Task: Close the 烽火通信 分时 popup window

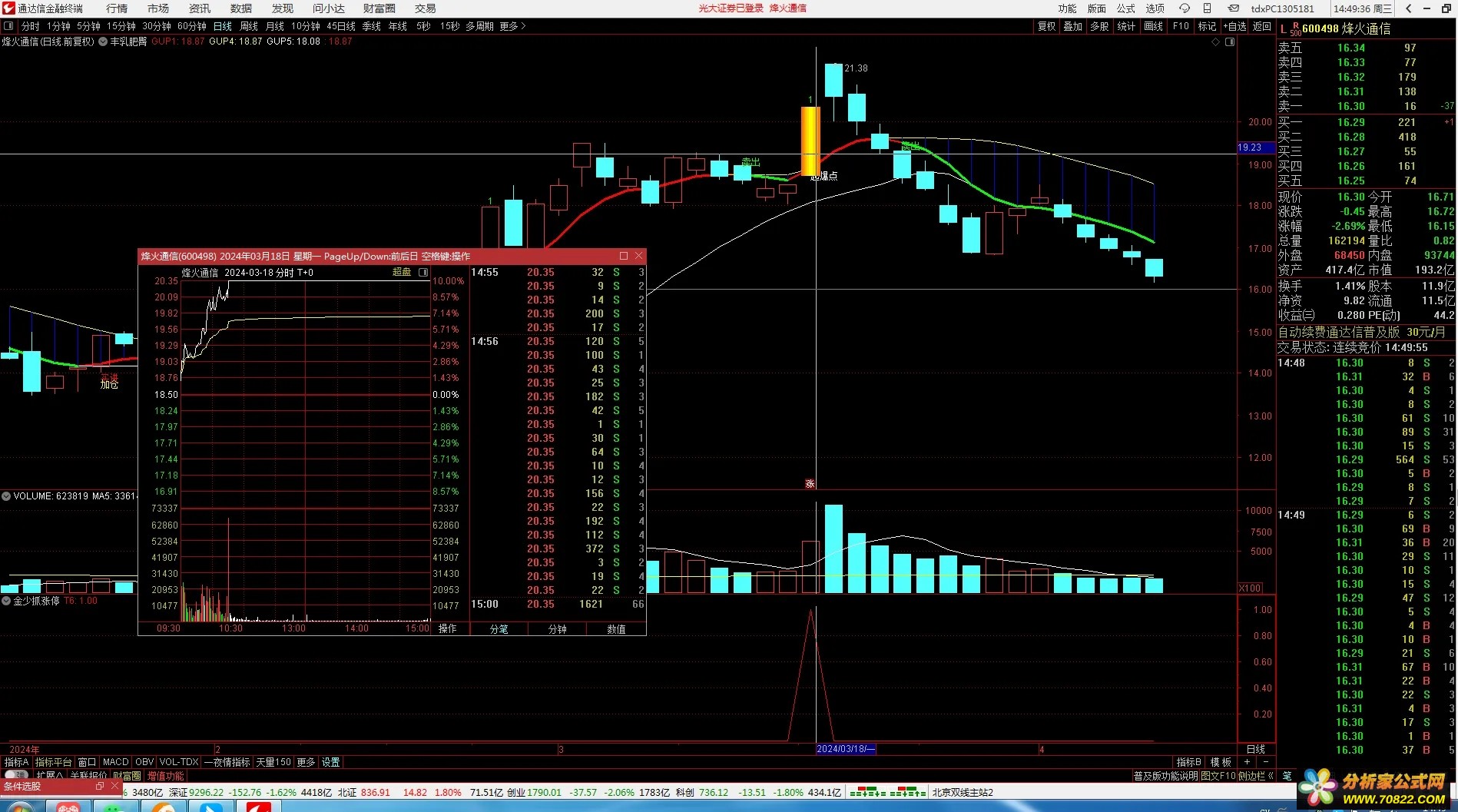Action: [x=638, y=256]
